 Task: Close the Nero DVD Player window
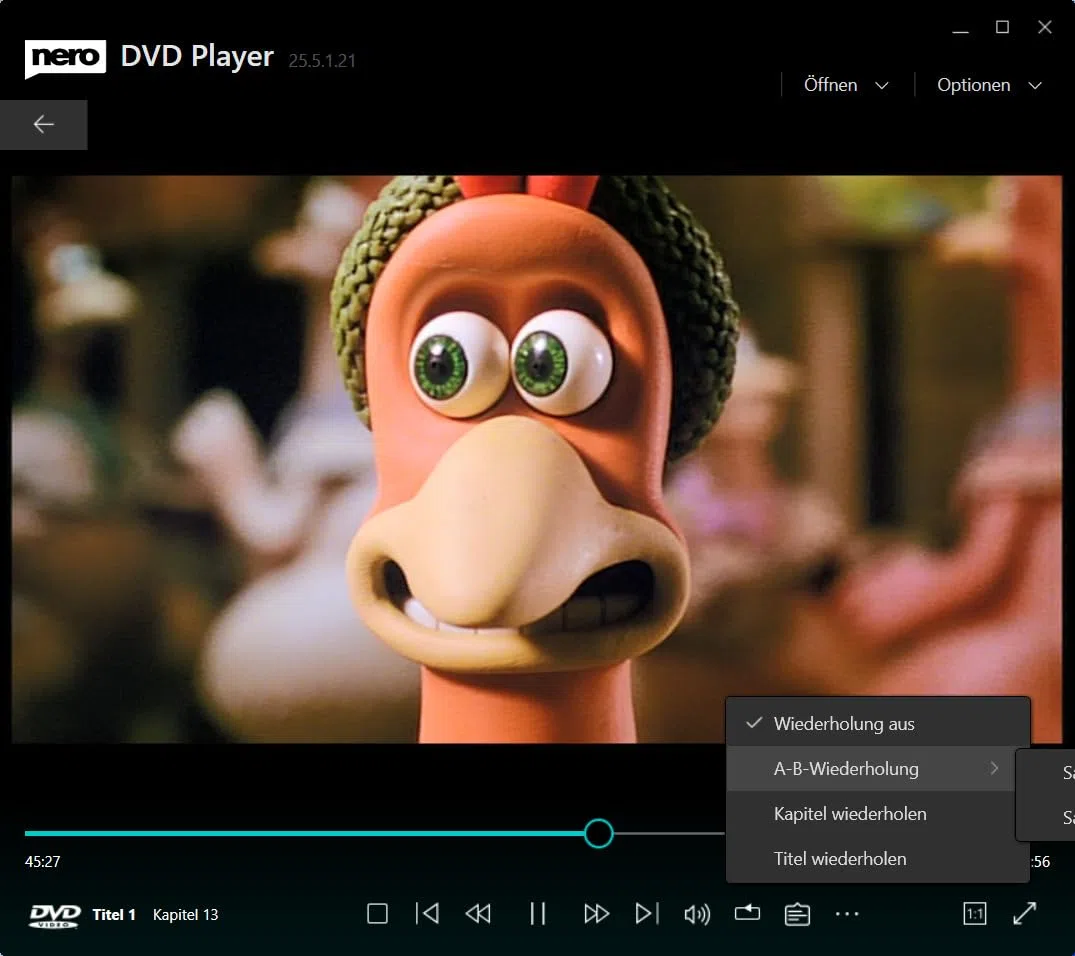click(1045, 27)
